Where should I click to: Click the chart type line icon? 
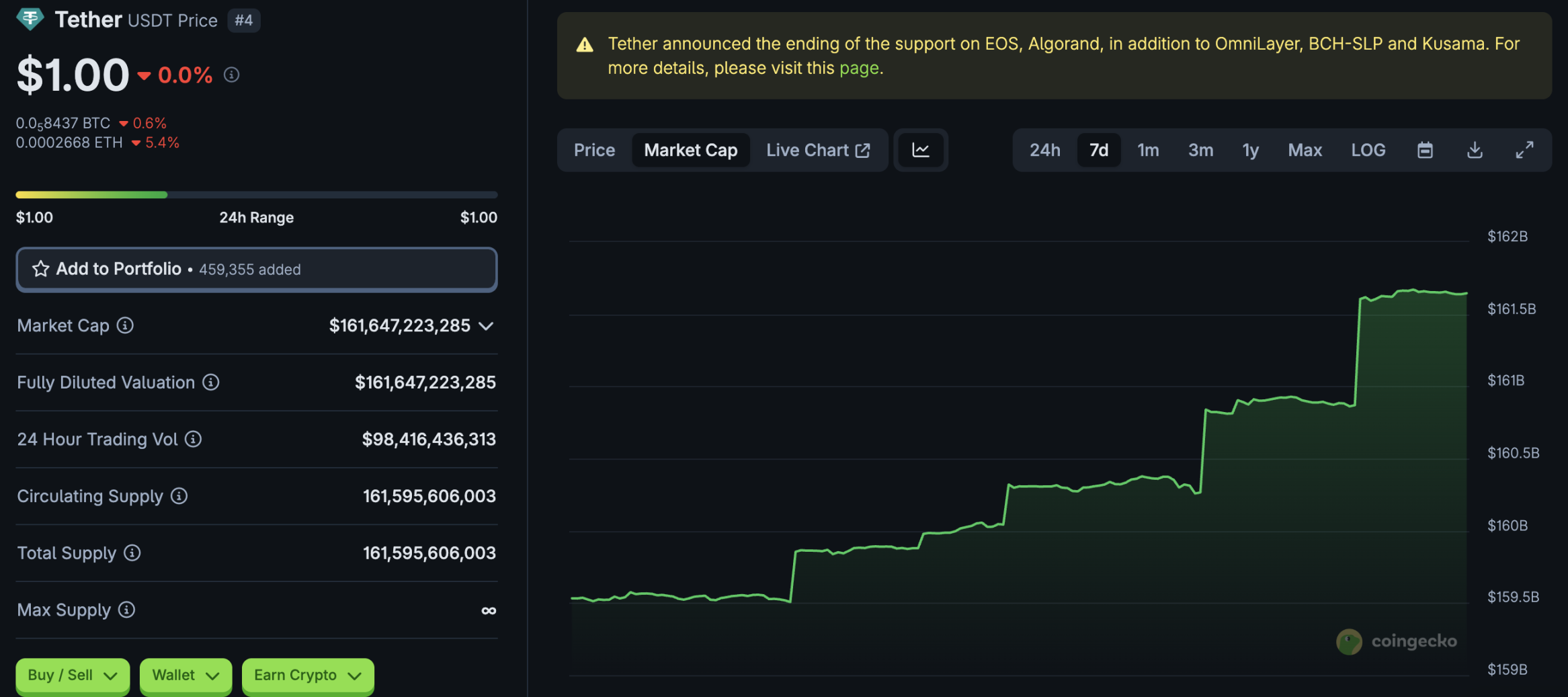coord(920,150)
